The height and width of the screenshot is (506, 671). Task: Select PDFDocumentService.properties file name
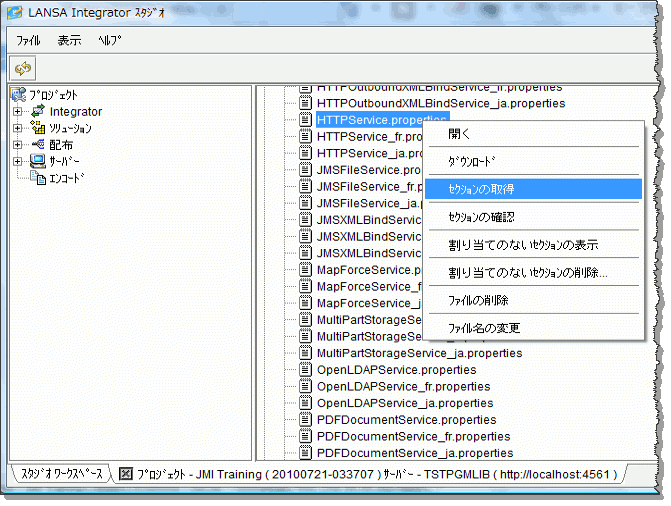(407, 420)
